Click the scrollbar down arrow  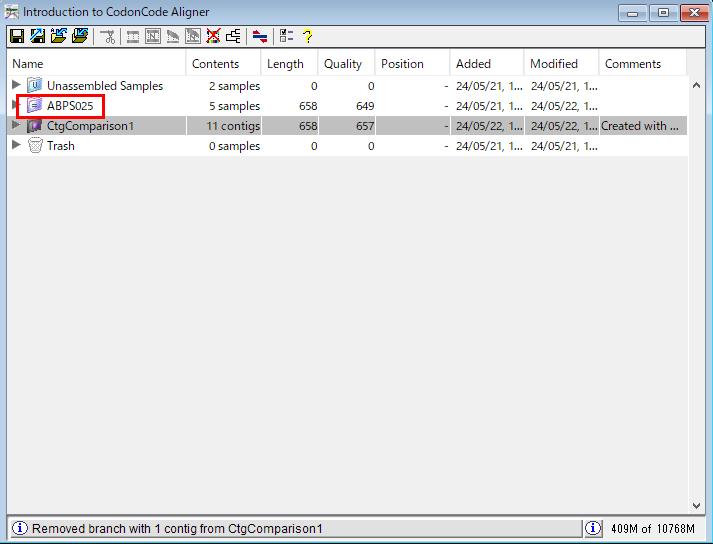(x=696, y=506)
